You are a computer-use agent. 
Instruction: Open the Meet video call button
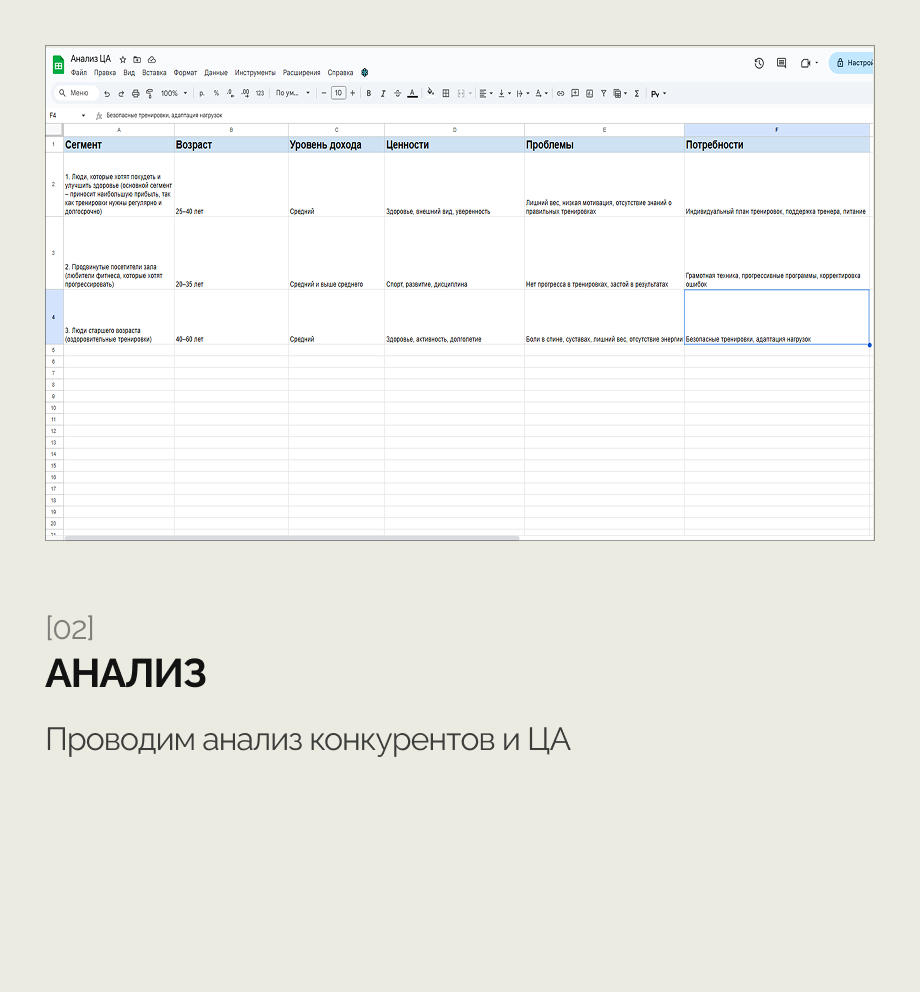(809, 63)
